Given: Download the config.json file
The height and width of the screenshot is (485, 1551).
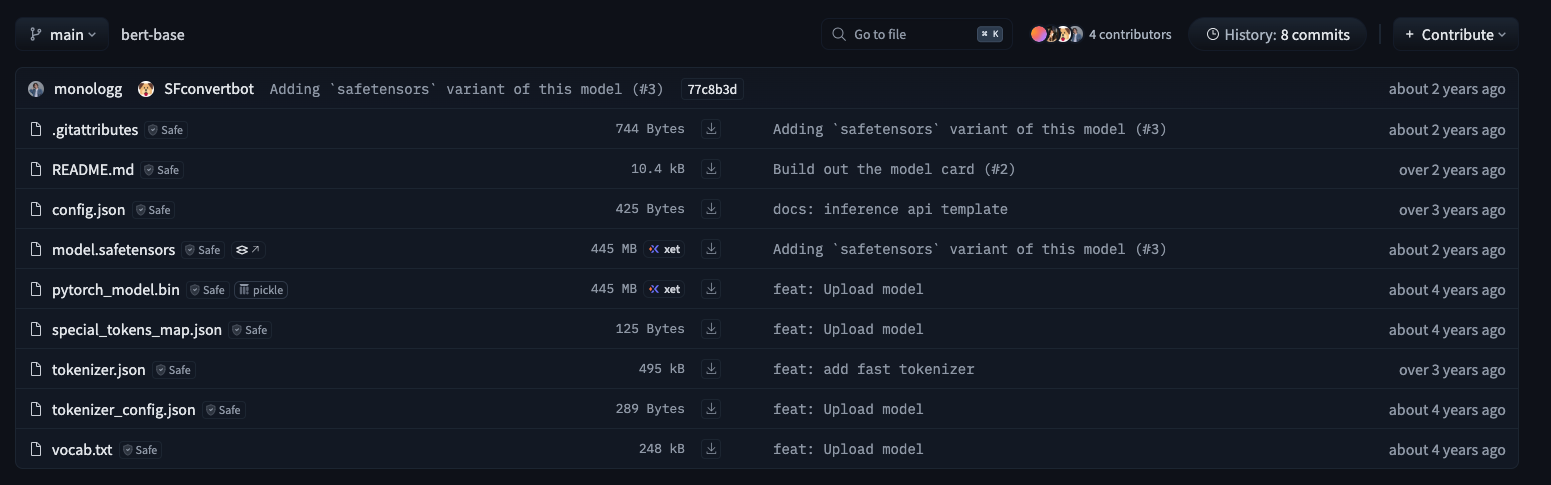Looking at the screenshot, I should [711, 209].
